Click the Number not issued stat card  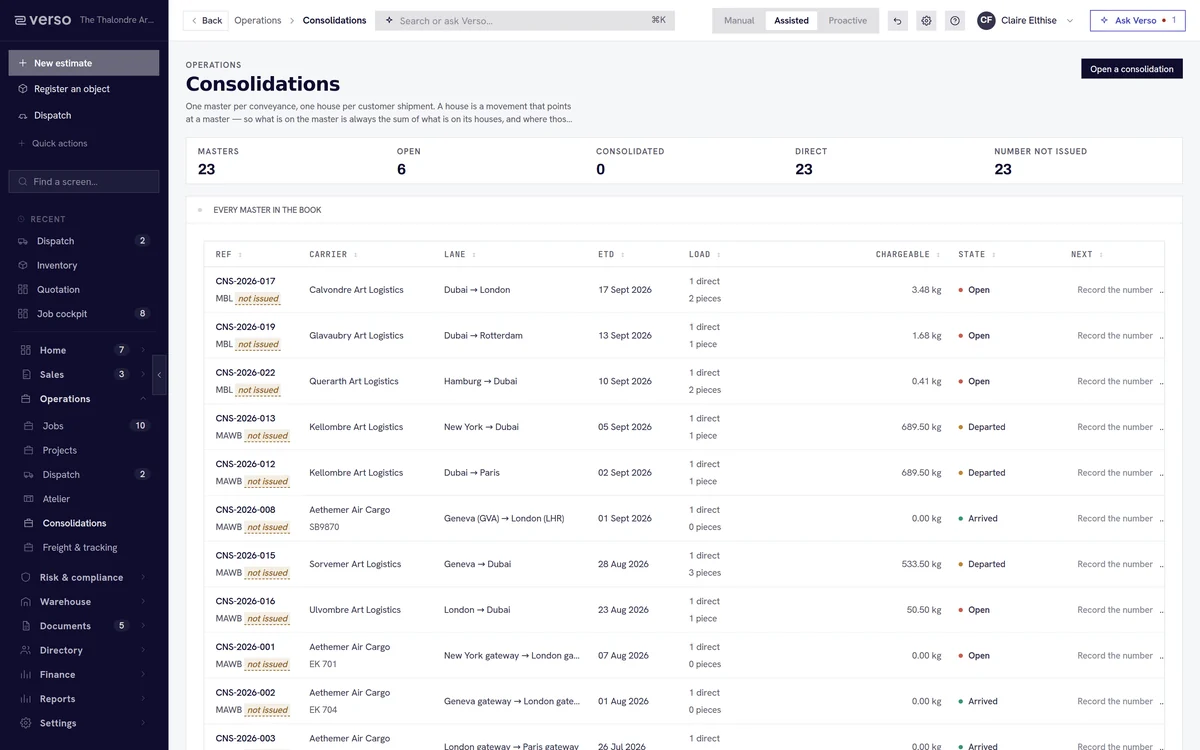1082,161
